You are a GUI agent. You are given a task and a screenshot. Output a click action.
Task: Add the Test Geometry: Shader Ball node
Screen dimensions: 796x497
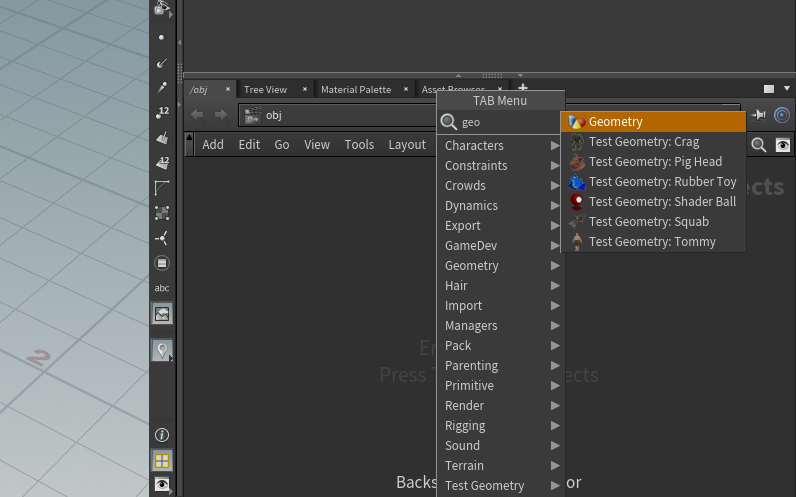(x=661, y=202)
